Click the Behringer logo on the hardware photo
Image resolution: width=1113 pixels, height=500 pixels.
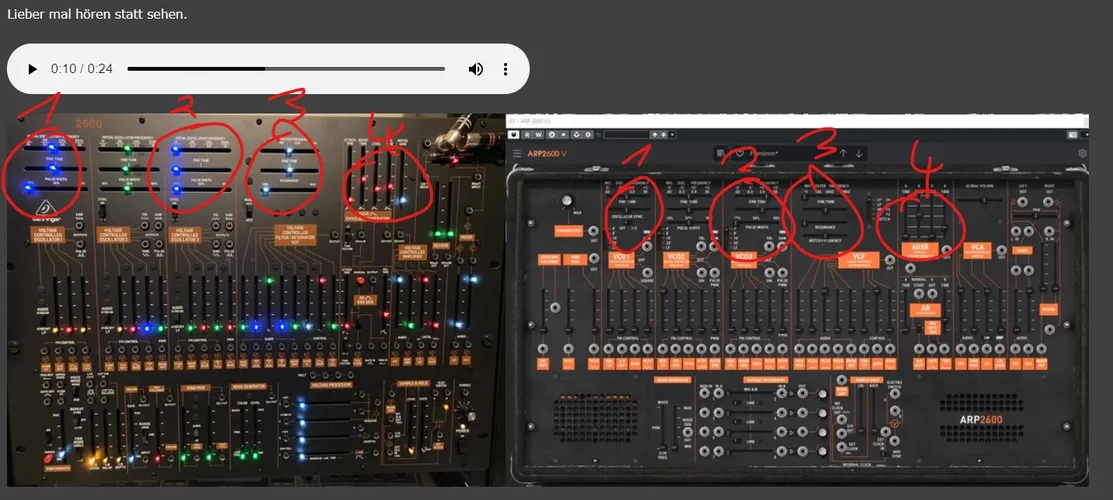click(x=45, y=210)
